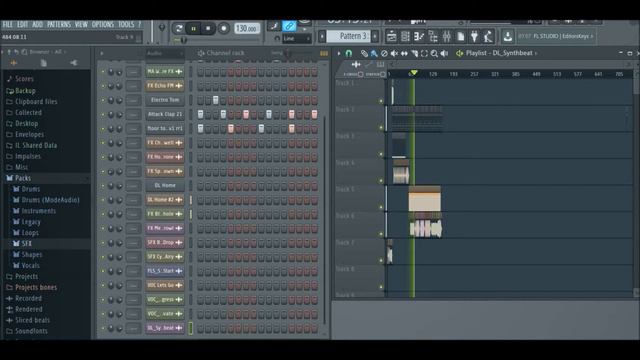Open the Mixer with the faders icon
640x360 pixels.
coord(447,37)
